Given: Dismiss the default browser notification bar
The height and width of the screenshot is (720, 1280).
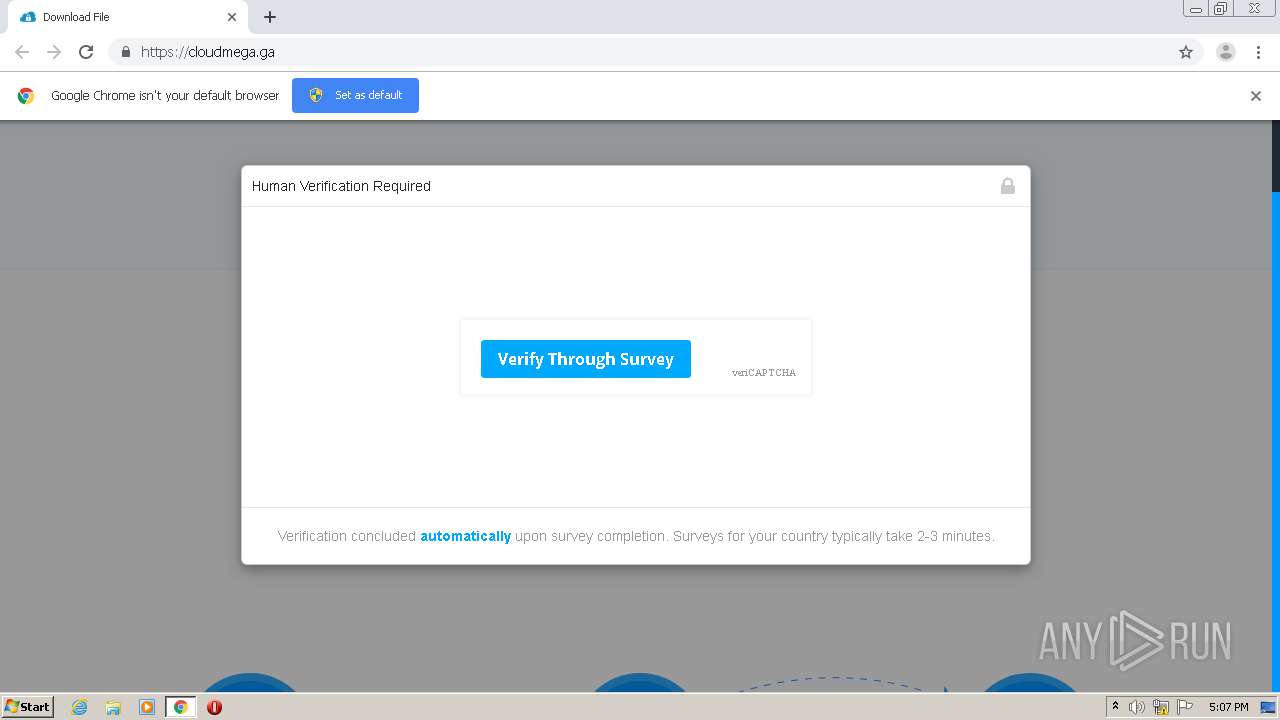Looking at the screenshot, I should click(x=1256, y=96).
